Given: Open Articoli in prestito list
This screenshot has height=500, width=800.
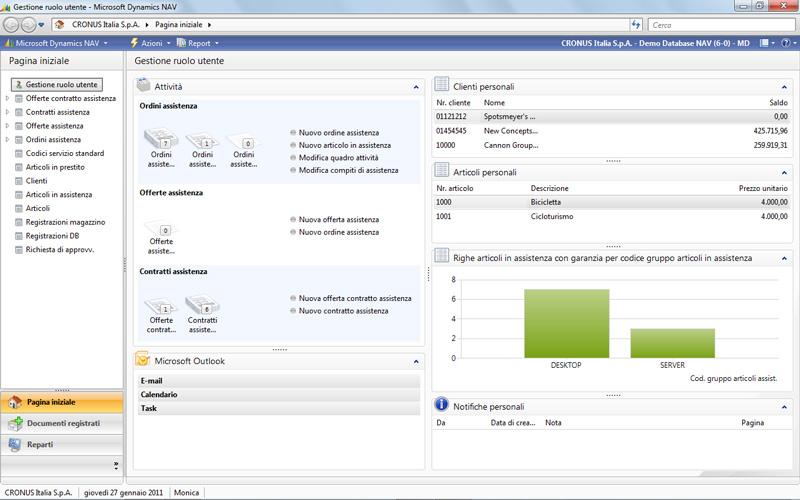Looking at the screenshot, I should [55, 167].
